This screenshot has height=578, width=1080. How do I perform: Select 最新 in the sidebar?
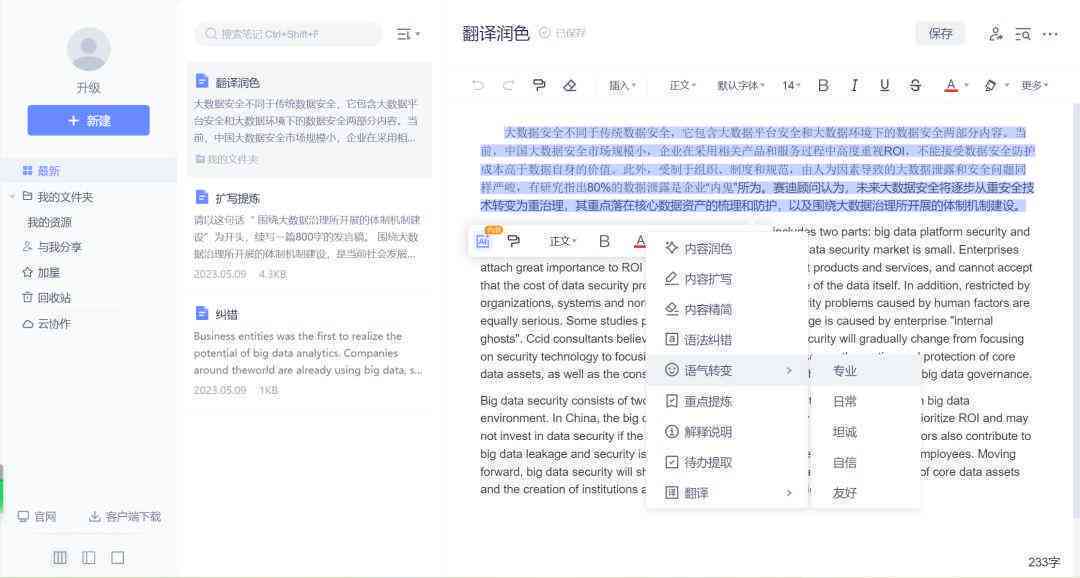[88, 170]
